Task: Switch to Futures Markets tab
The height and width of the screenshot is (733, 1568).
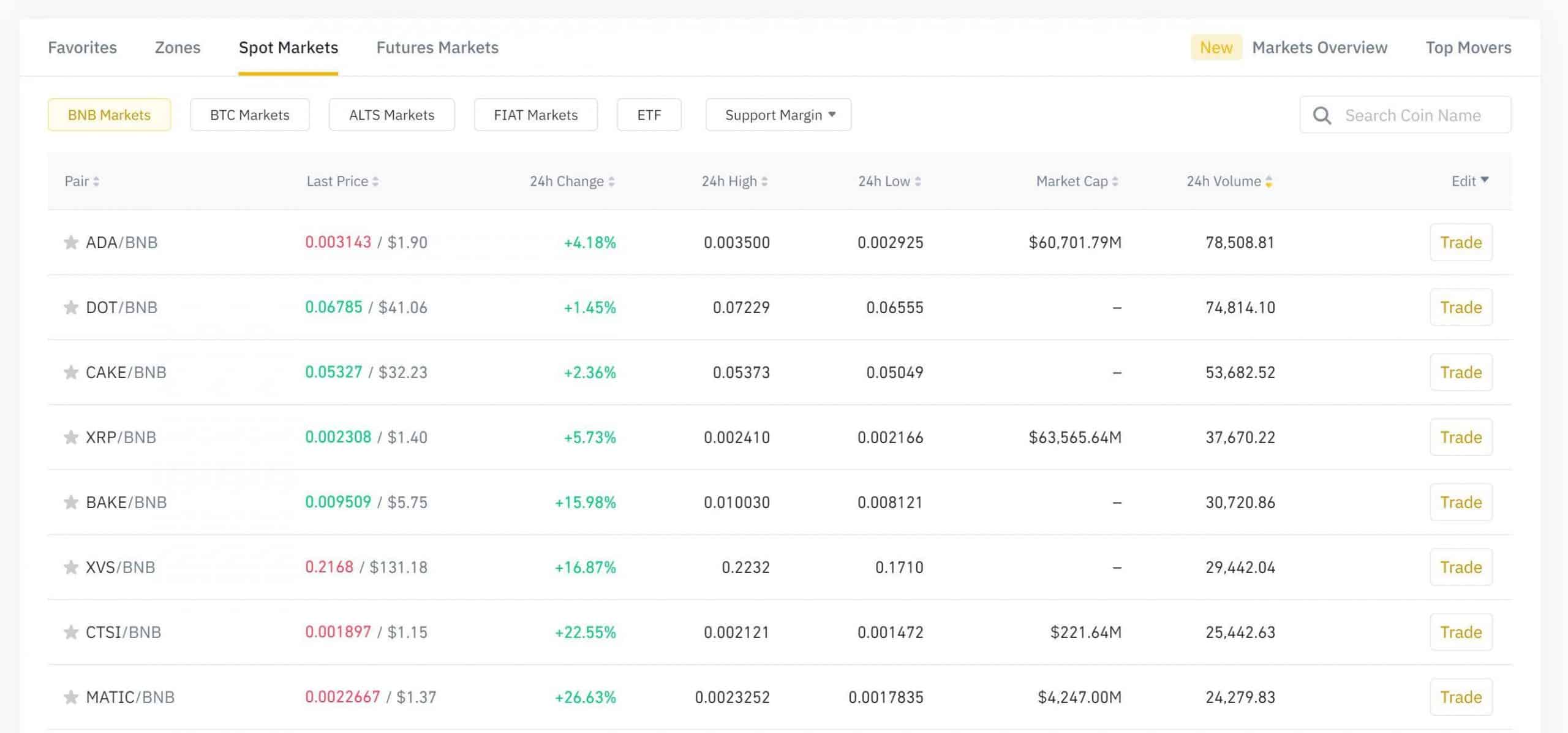Action: coord(437,47)
